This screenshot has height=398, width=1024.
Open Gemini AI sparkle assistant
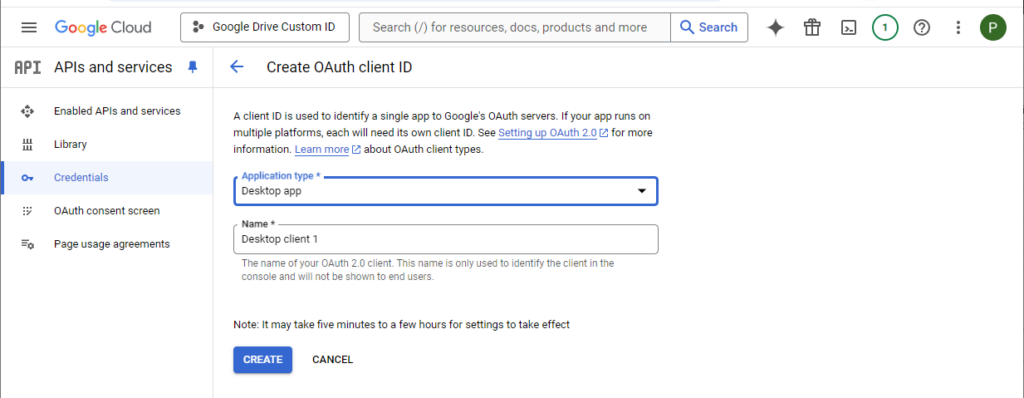coord(775,27)
